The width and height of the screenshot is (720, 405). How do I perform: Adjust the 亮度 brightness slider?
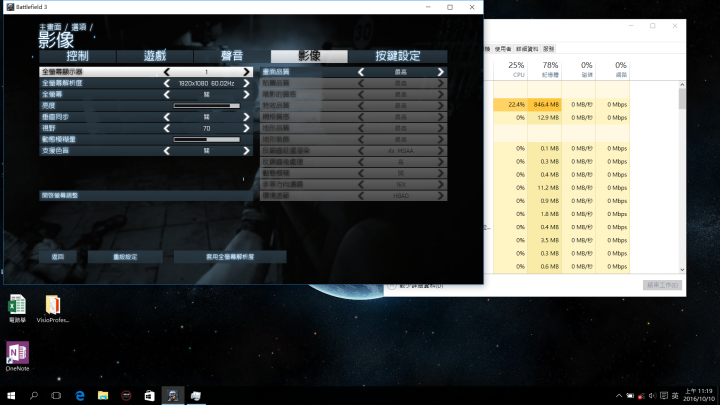[207, 106]
